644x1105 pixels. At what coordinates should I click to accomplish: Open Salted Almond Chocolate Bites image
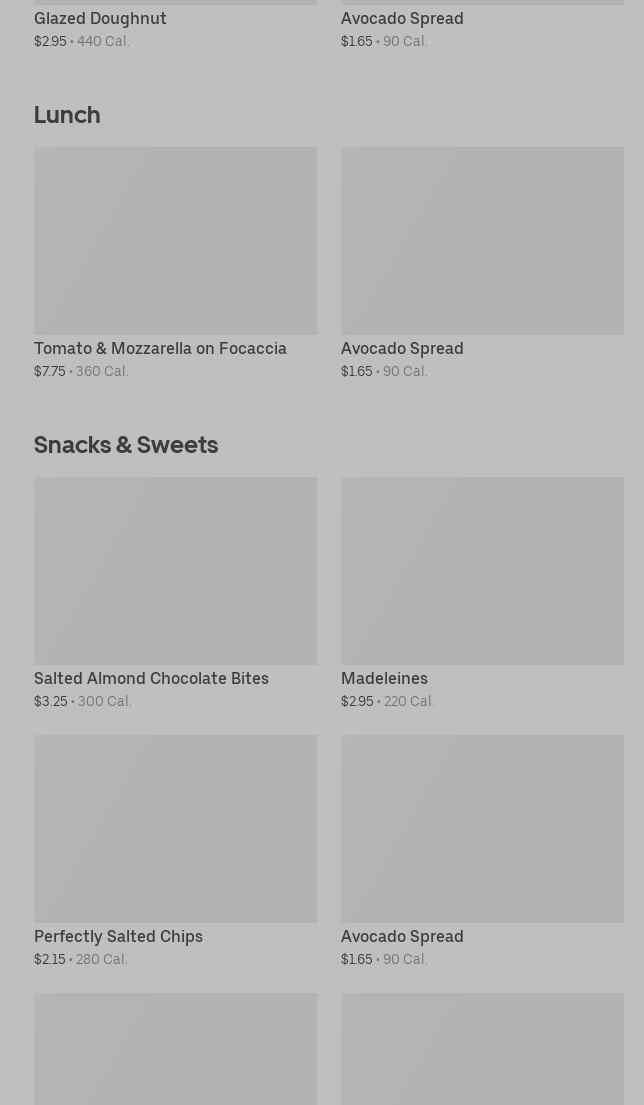[175, 571]
